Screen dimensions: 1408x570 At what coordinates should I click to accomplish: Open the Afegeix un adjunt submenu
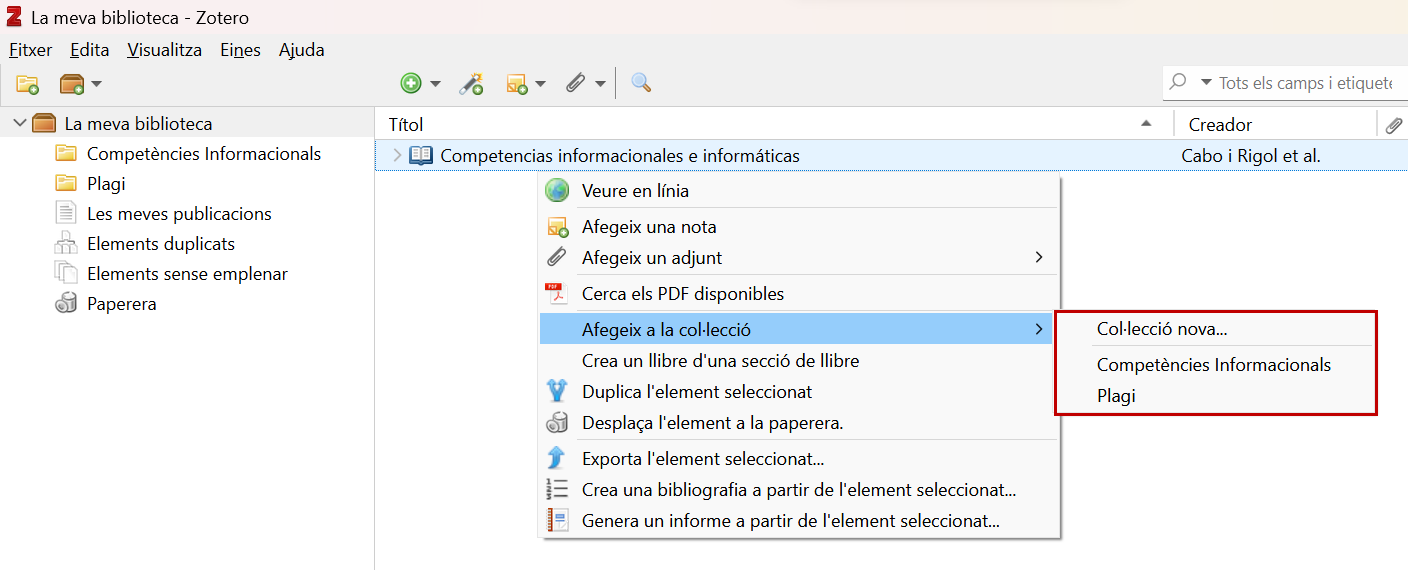(x=799, y=258)
